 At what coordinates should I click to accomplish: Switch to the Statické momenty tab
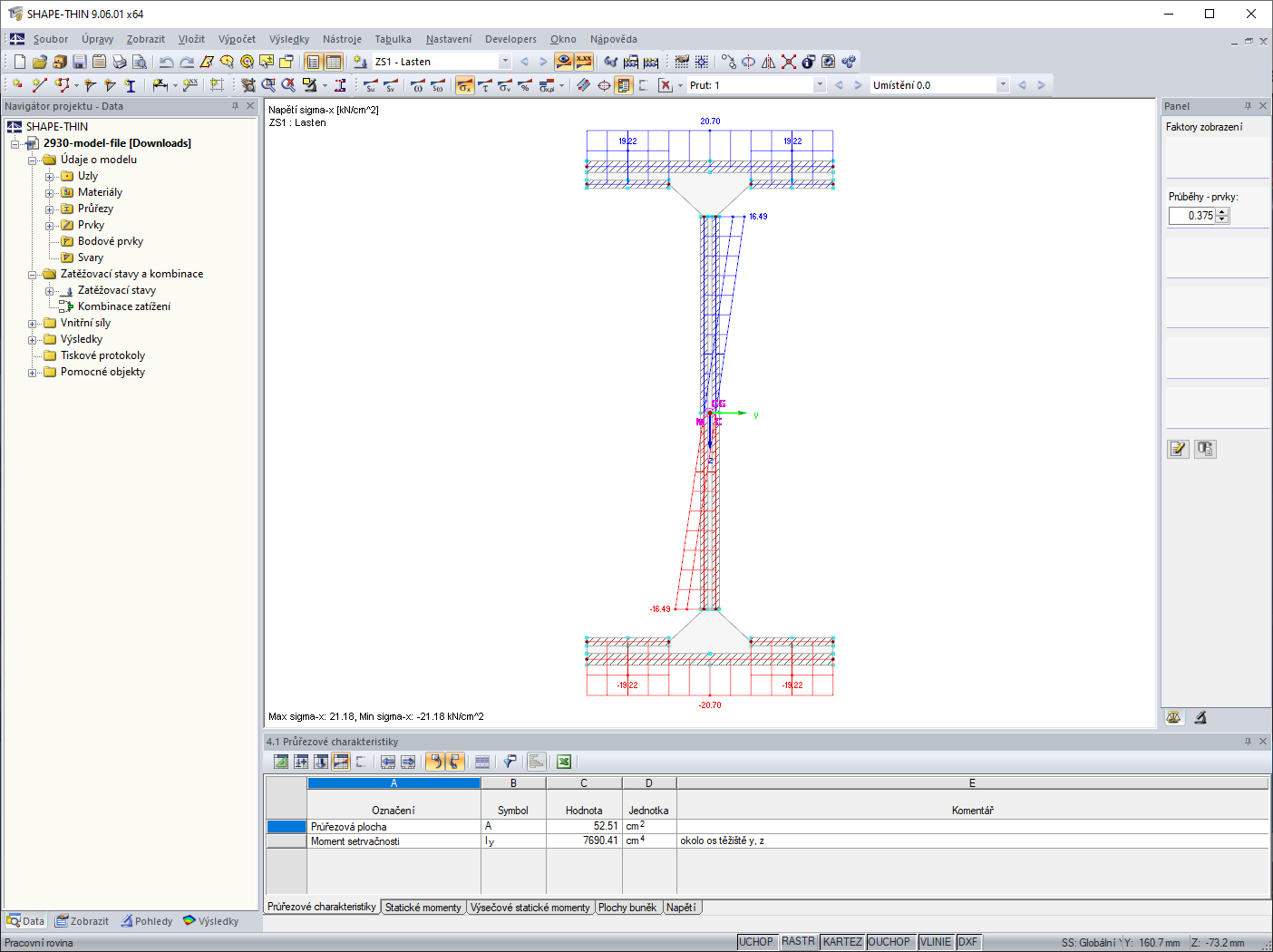[423, 908]
